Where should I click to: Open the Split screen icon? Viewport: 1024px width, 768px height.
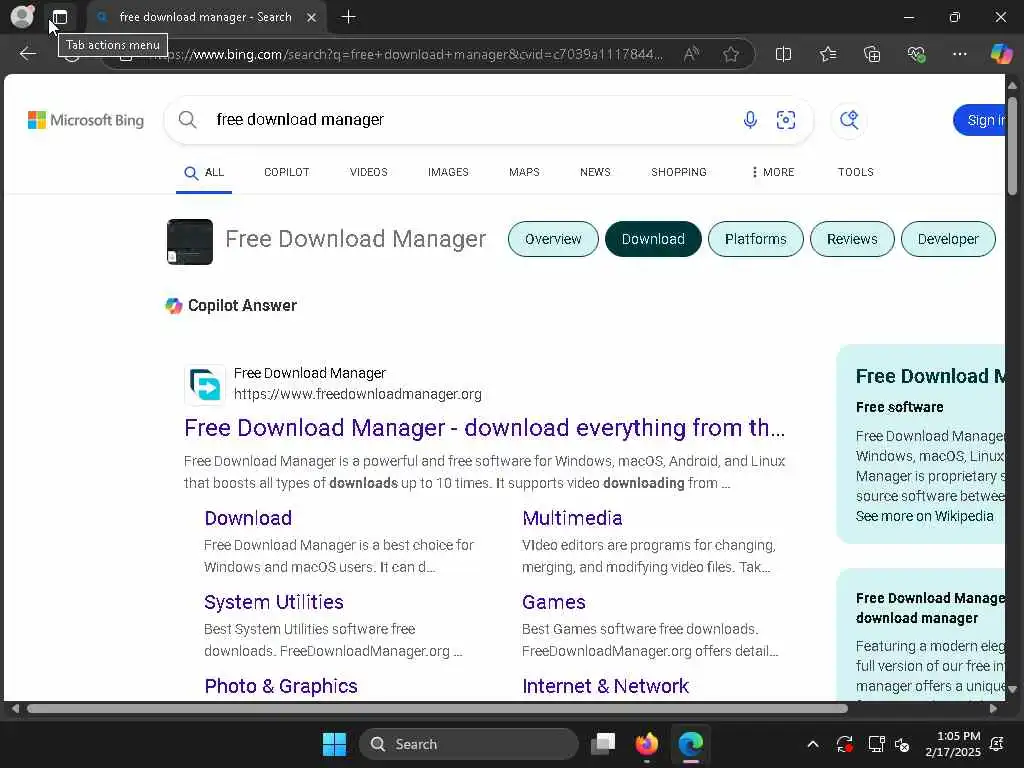(783, 54)
